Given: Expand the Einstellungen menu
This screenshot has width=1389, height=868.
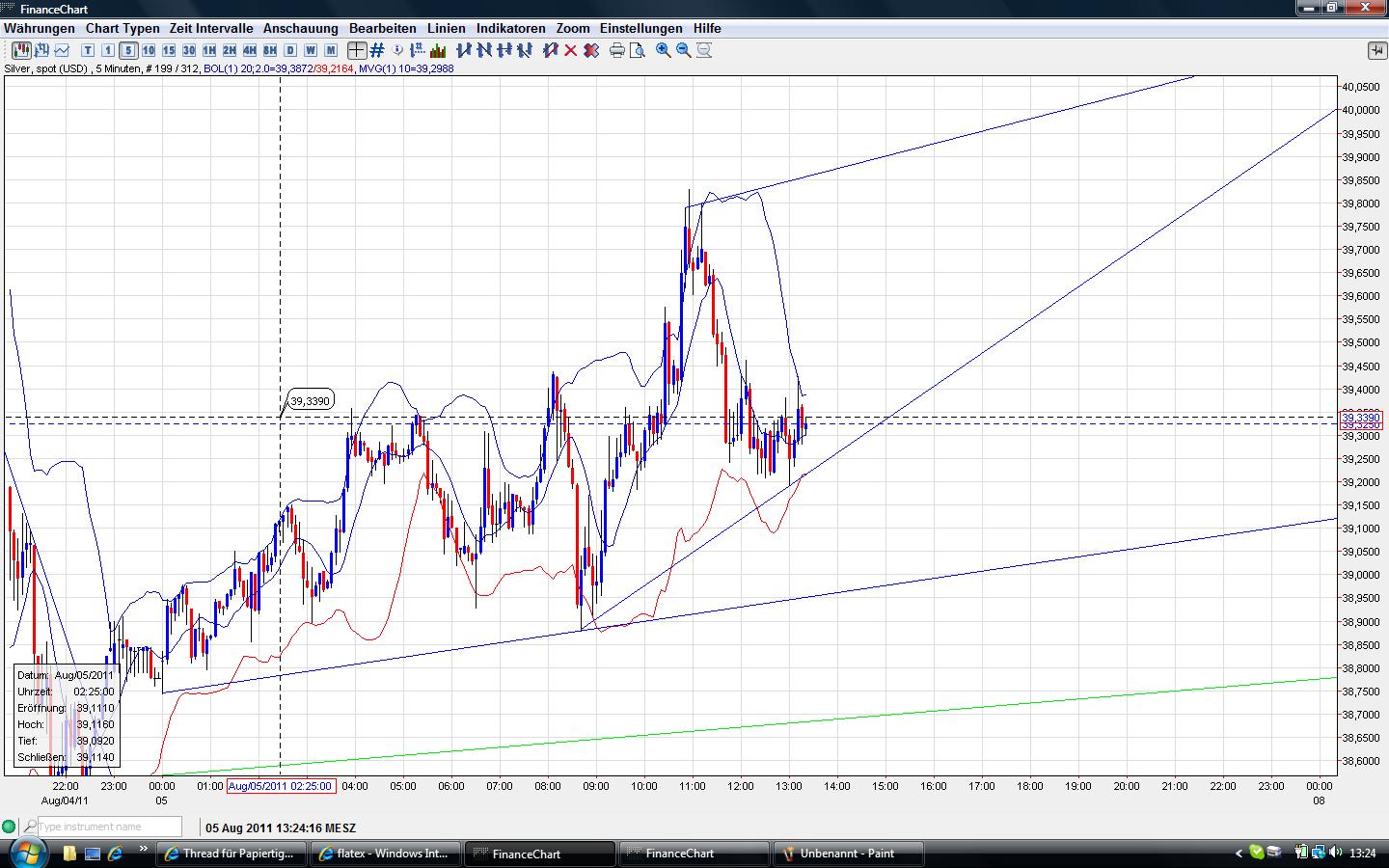Looking at the screenshot, I should [x=641, y=28].
